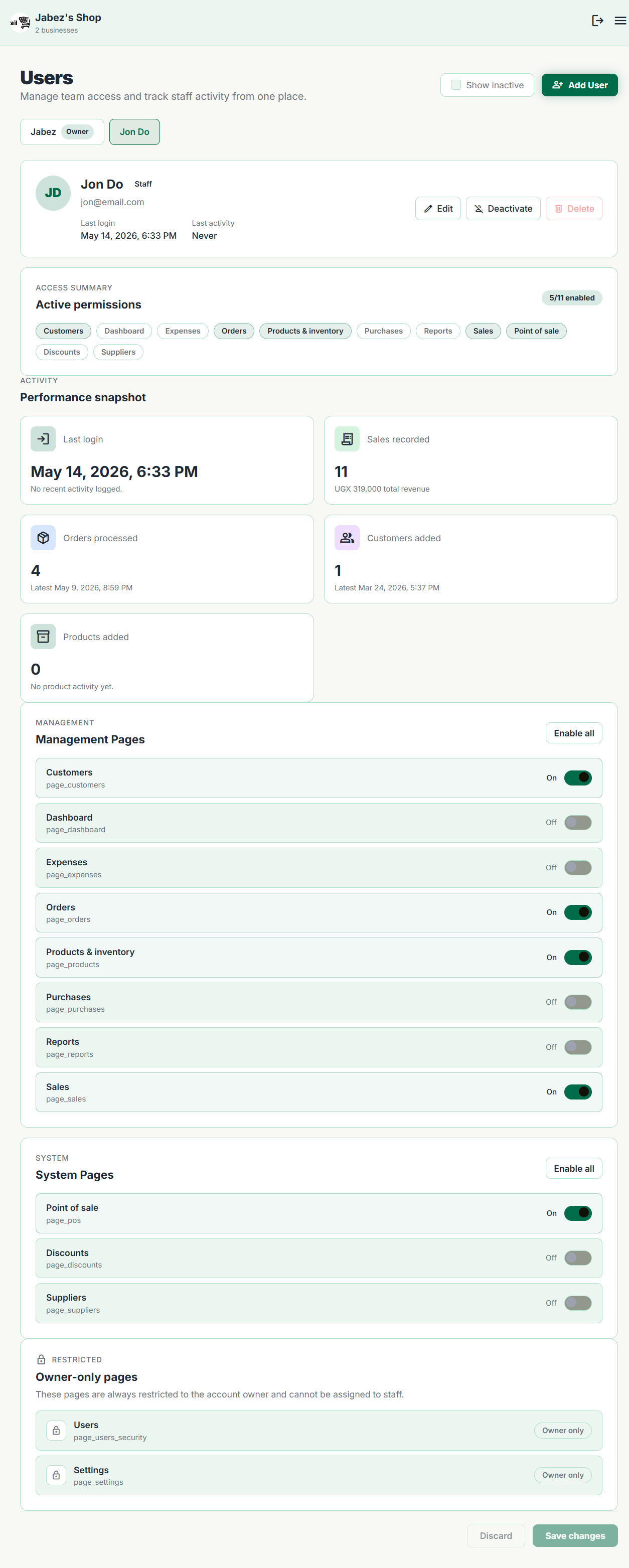Click the Point of sale permission chip

click(x=536, y=331)
